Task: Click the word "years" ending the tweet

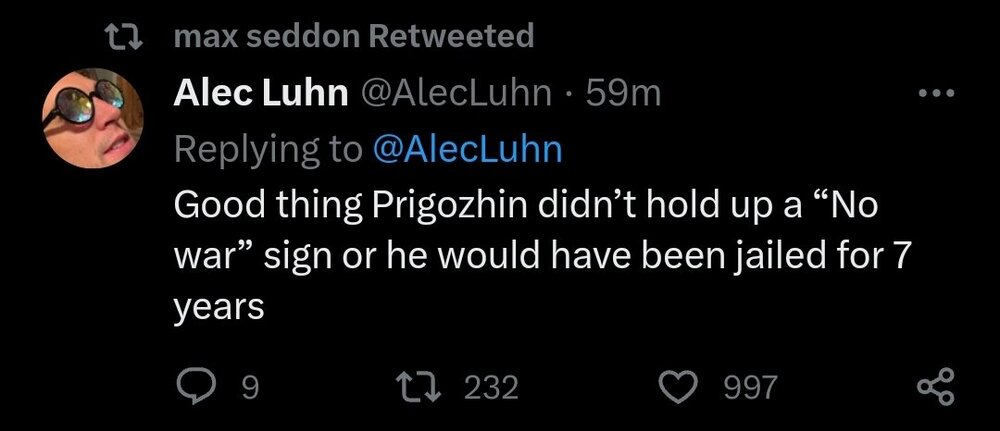Action: pyautogui.click(x=219, y=309)
